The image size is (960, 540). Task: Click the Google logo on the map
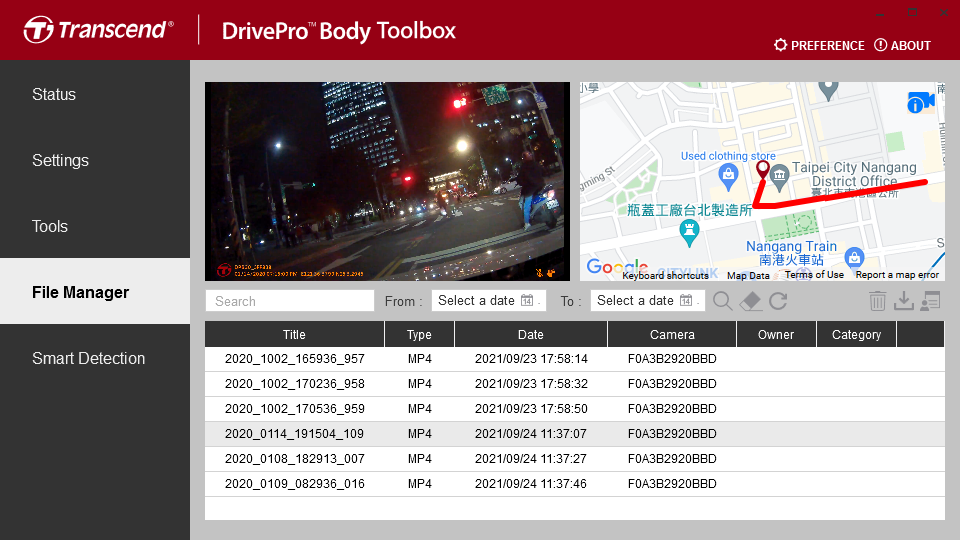[617, 267]
